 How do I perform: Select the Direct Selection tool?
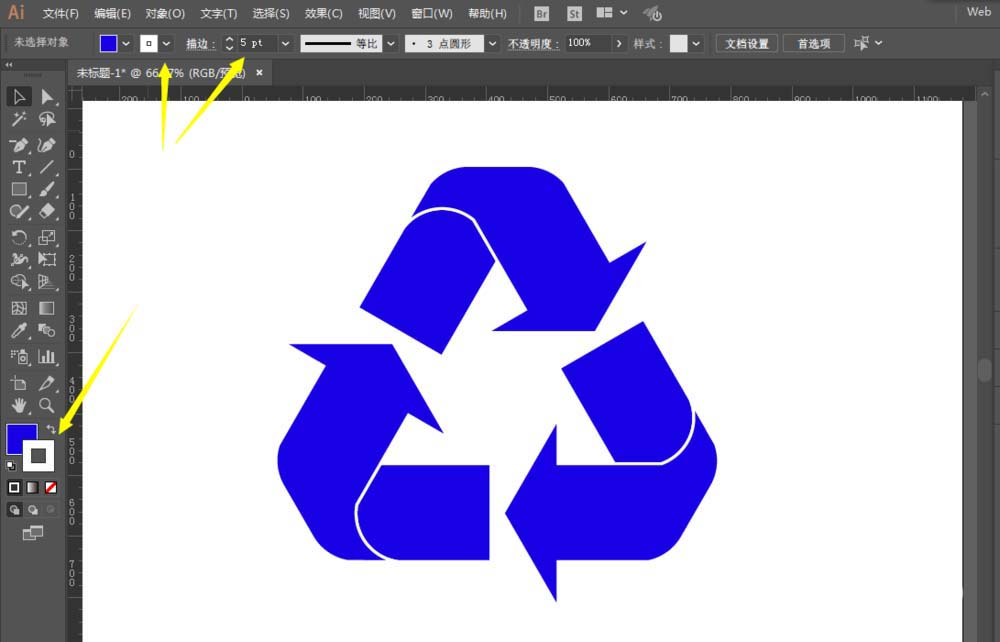click(x=47, y=97)
